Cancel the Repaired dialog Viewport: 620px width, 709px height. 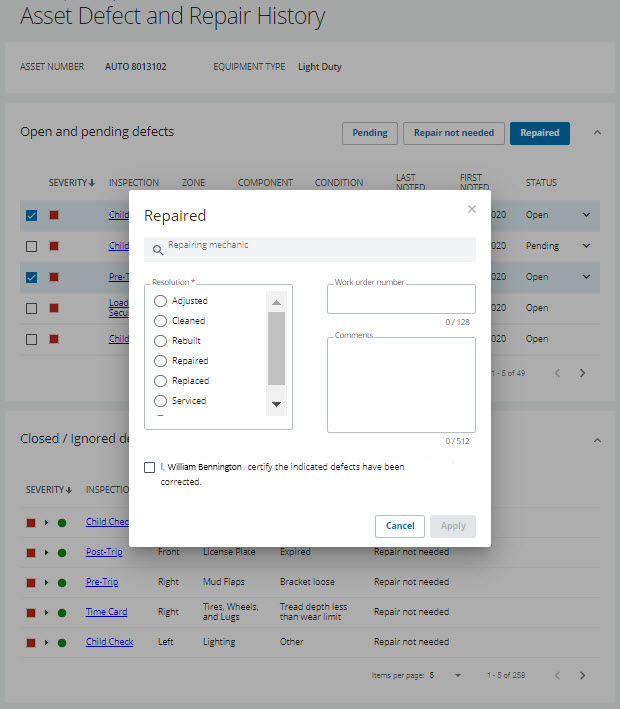400,526
